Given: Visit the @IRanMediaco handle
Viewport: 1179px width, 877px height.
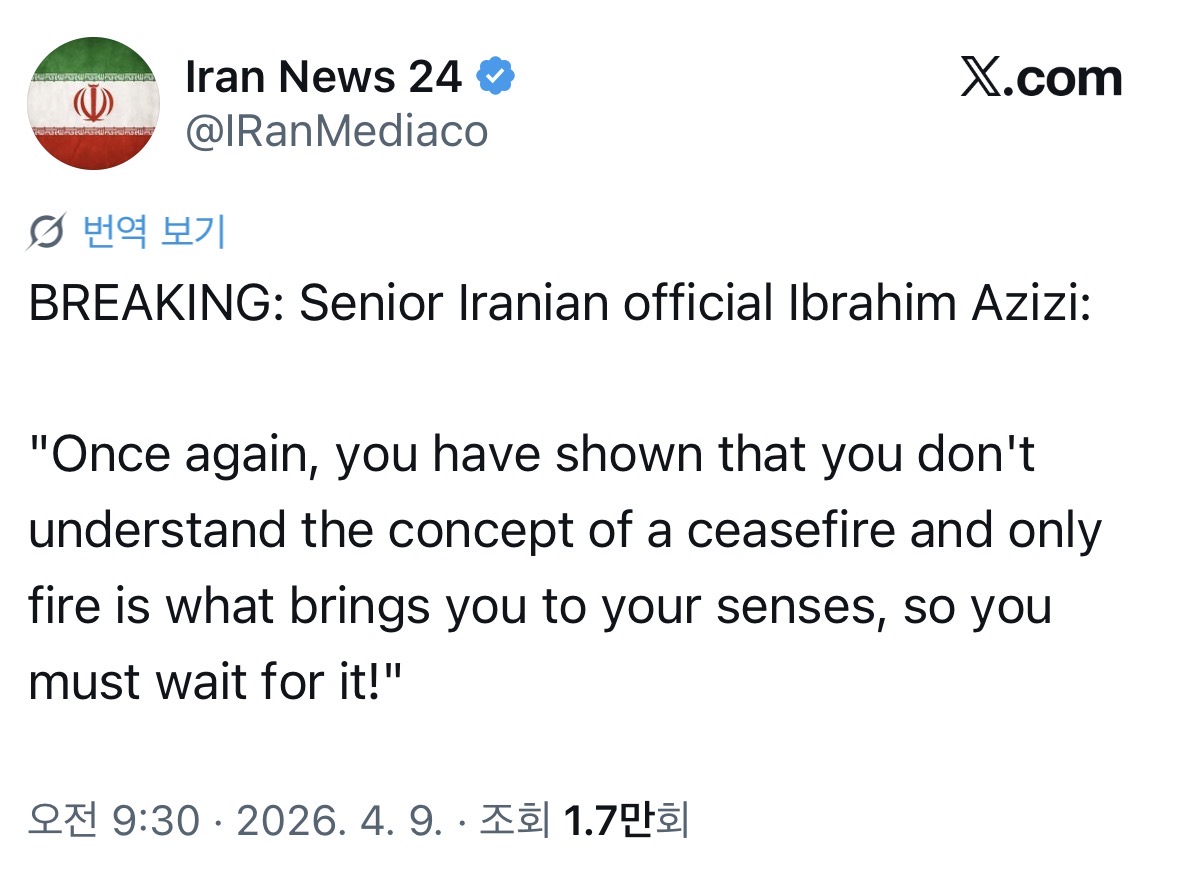Looking at the screenshot, I should [336, 131].
